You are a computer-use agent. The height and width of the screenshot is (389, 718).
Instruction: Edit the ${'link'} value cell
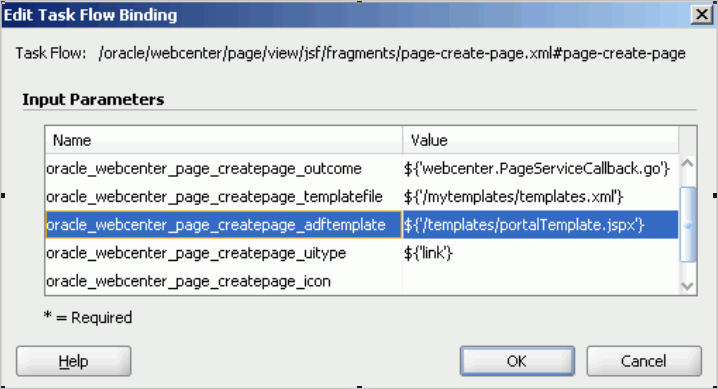540,253
